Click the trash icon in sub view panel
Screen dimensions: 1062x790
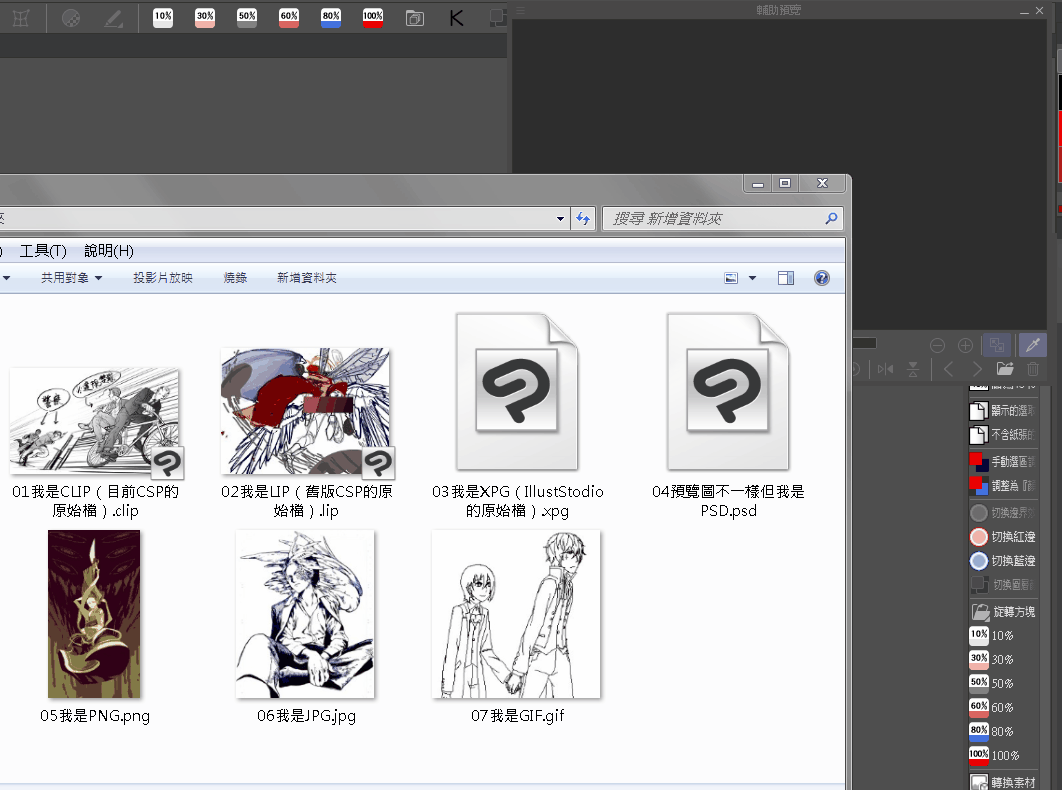pyautogui.click(x=1033, y=369)
